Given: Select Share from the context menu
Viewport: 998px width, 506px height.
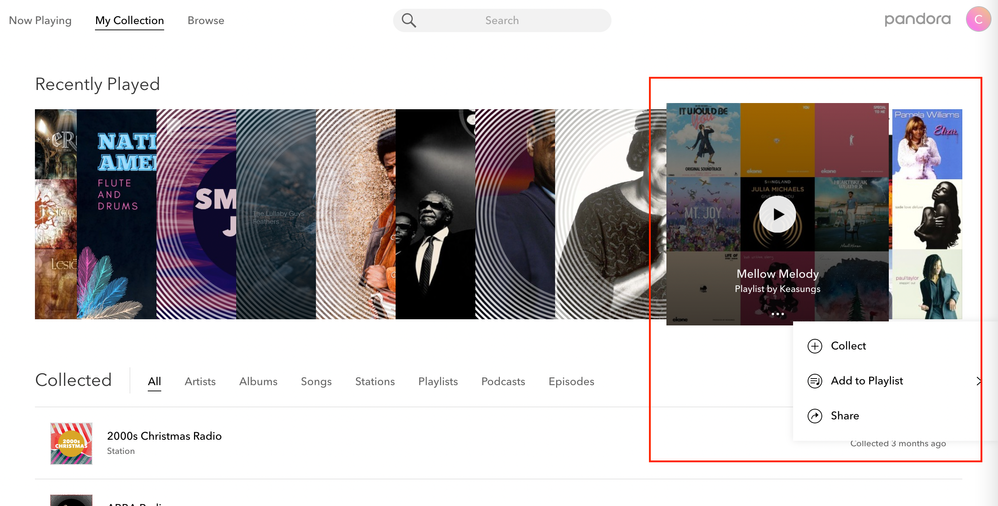Looking at the screenshot, I should [844, 416].
